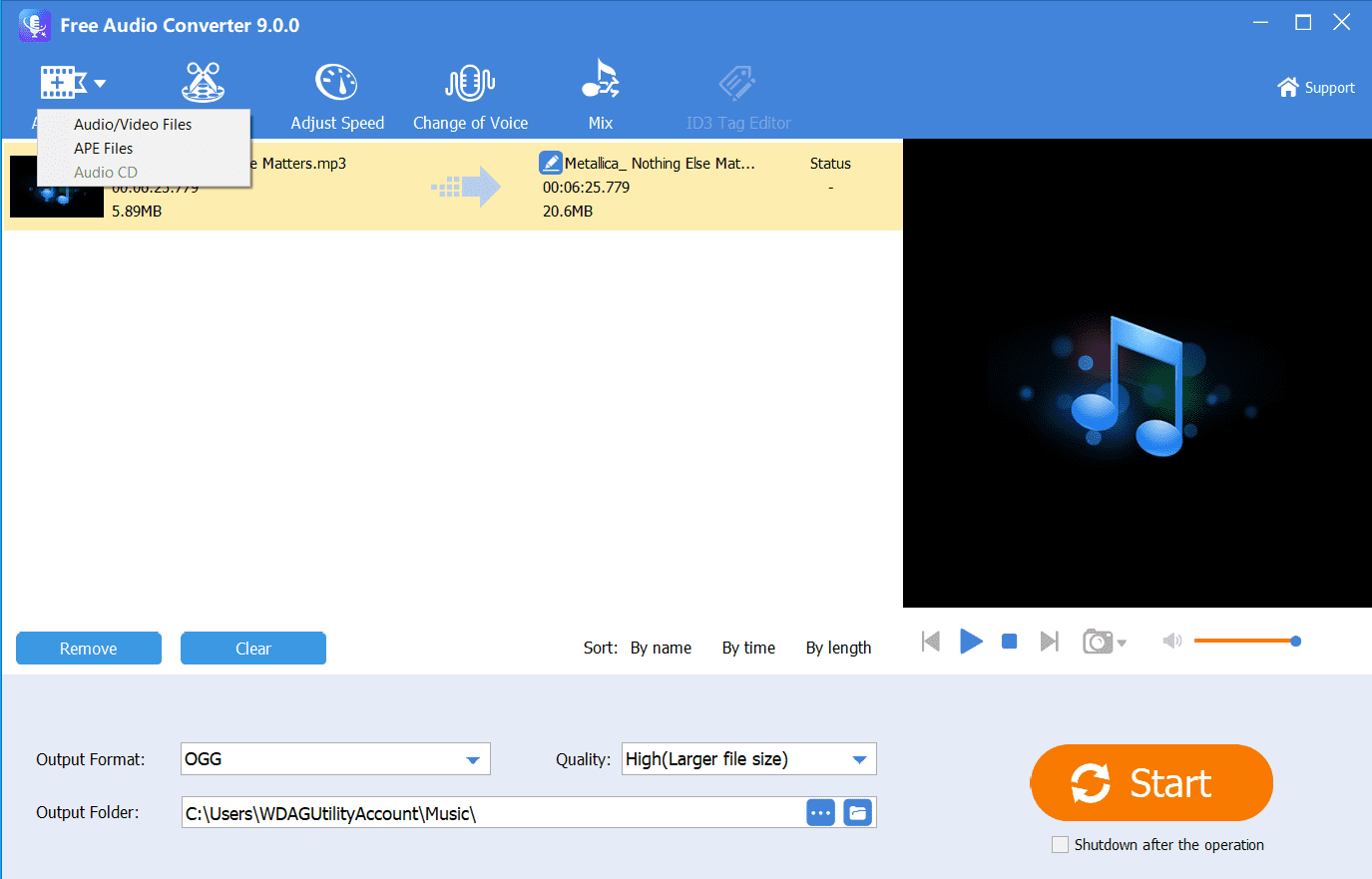Screen dimensions: 1372x879
Task: Minimize the Free Audio Converter window
Action: (1261, 22)
